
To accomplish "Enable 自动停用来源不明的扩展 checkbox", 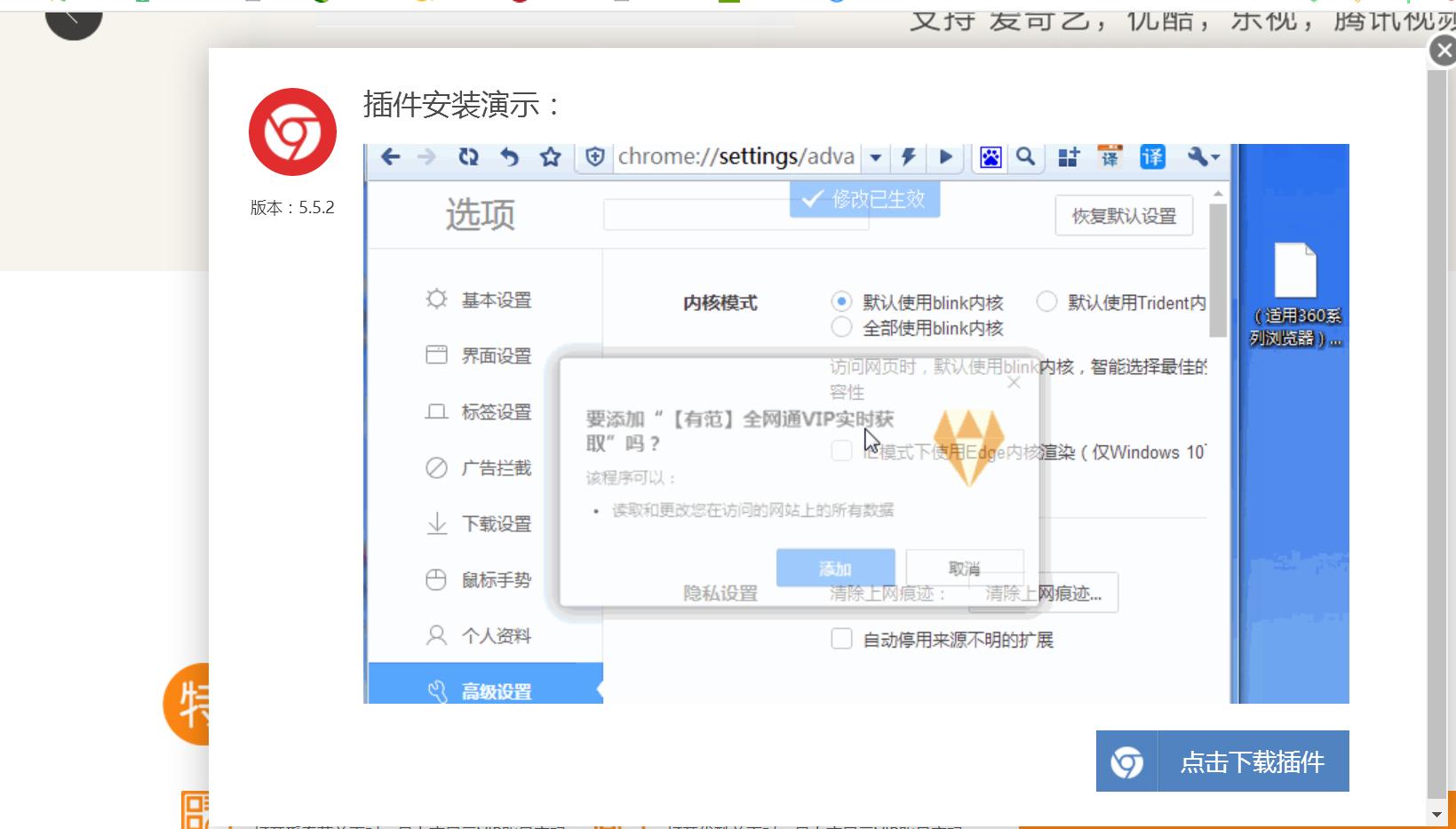I will (841, 639).
